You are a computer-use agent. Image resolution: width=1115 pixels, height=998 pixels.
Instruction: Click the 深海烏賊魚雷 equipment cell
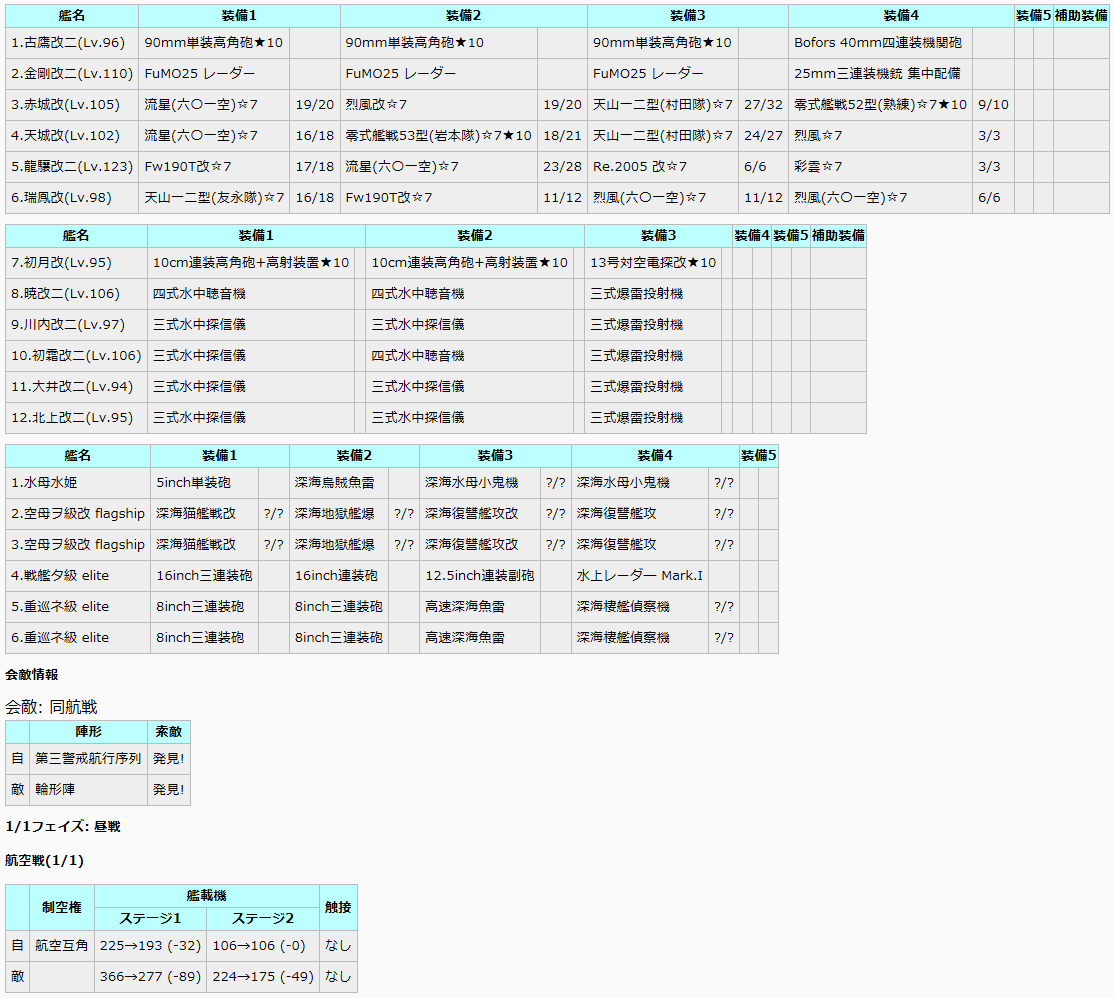(x=335, y=483)
